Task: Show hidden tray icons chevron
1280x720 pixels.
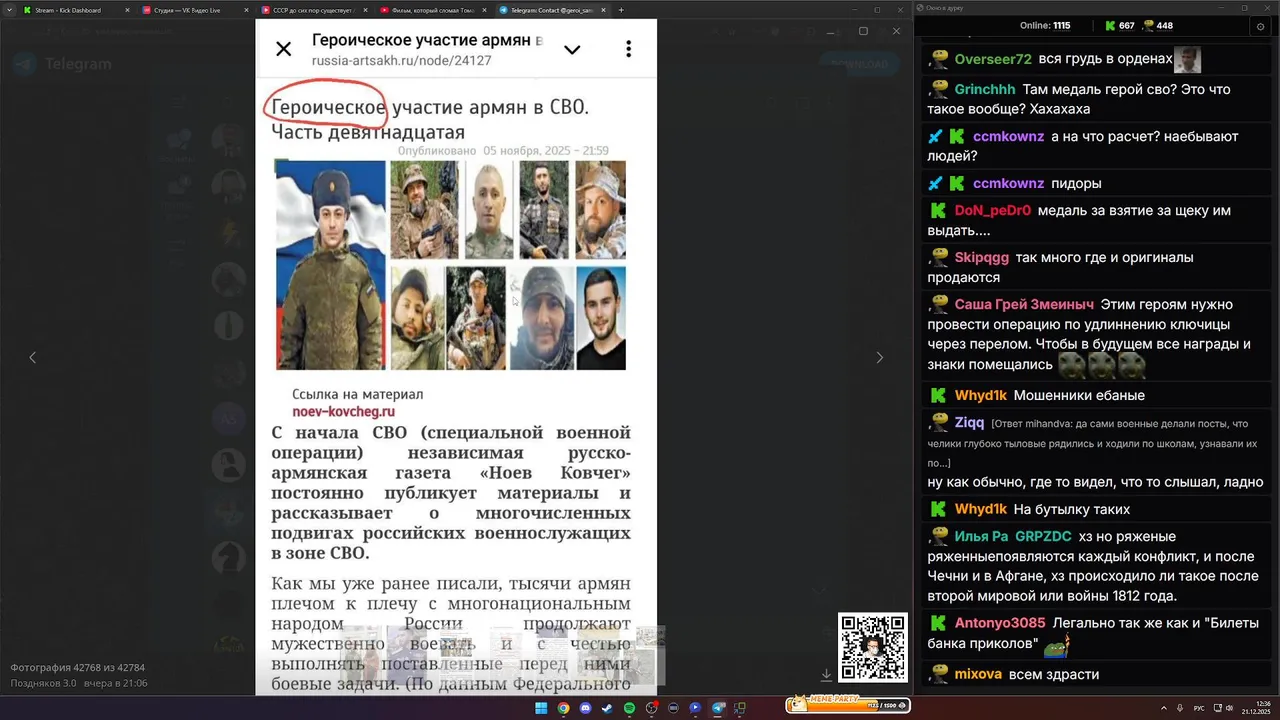Action: [x=1164, y=708]
